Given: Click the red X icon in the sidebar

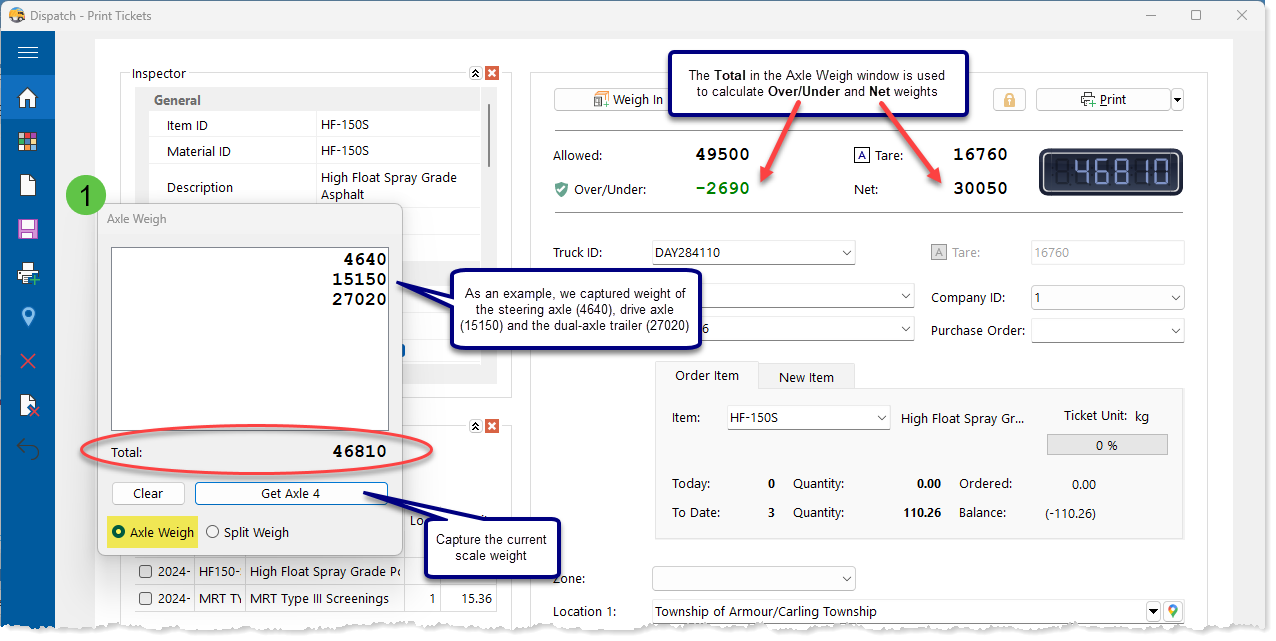Looking at the screenshot, I should [x=28, y=361].
